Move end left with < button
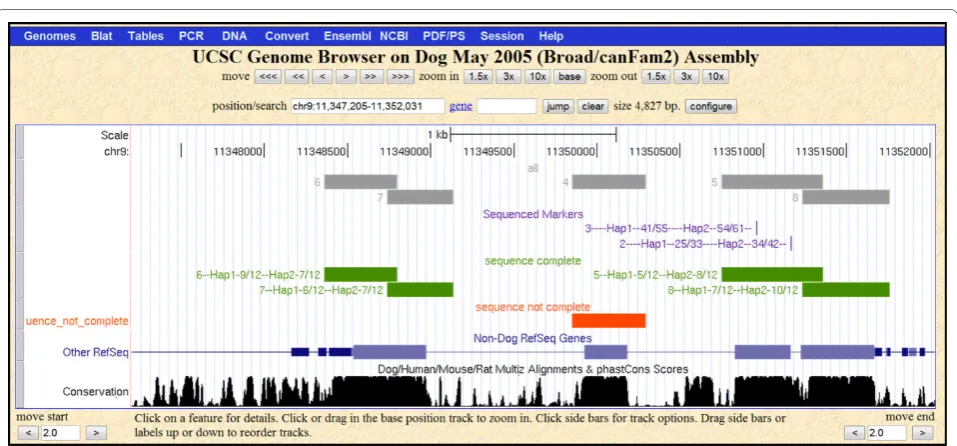Viewport: 957px width, 446px height. (x=854, y=433)
